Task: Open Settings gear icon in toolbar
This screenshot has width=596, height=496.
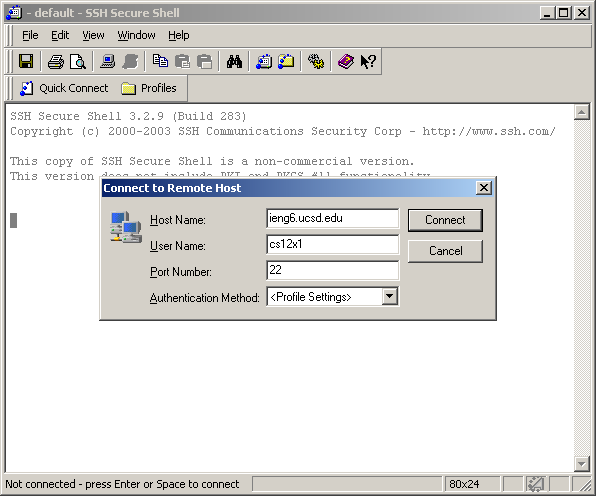Action: (316, 61)
